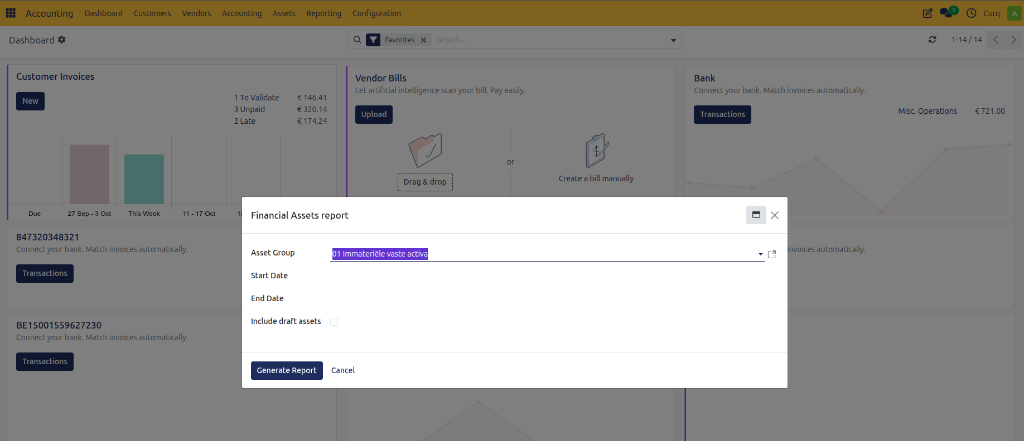Click the 1 To Validate link
Viewport: 1024px width, 441px height.
(257, 97)
